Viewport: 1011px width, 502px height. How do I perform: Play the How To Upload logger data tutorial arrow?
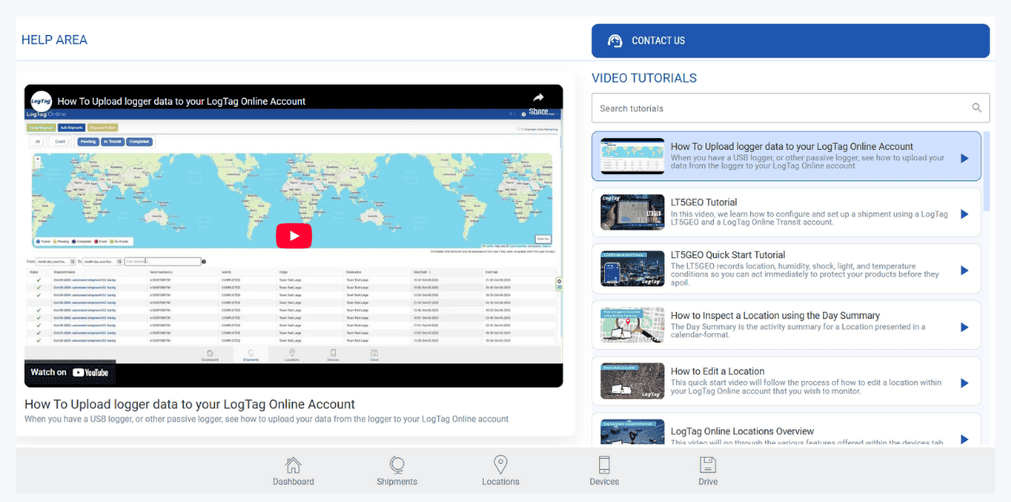pyautogui.click(x=965, y=158)
